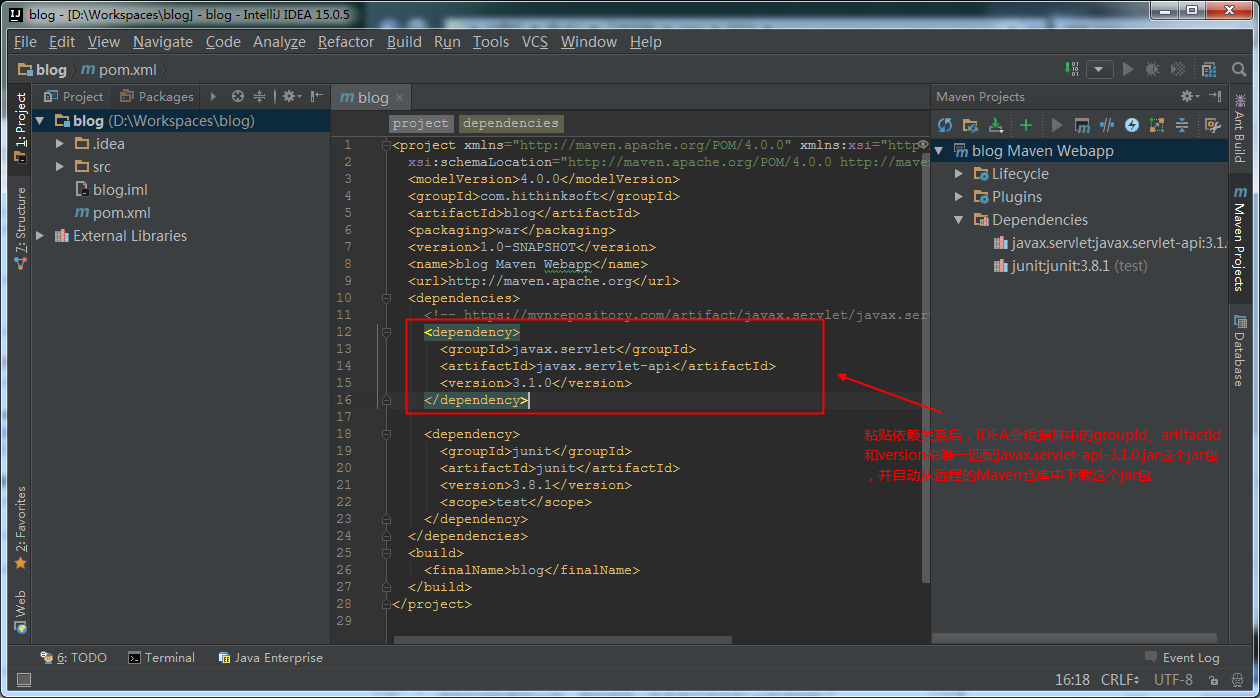Open Project Structure icon in main toolbar
Viewport: 1260px width, 698px height.
[x=1209, y=69]
